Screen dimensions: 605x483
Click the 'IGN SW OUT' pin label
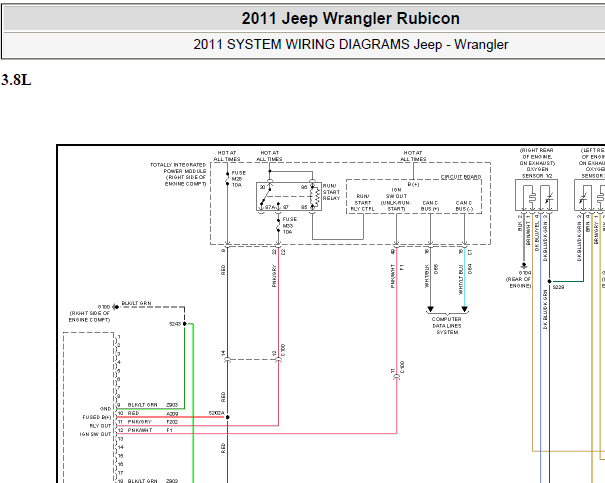[95, 434]
